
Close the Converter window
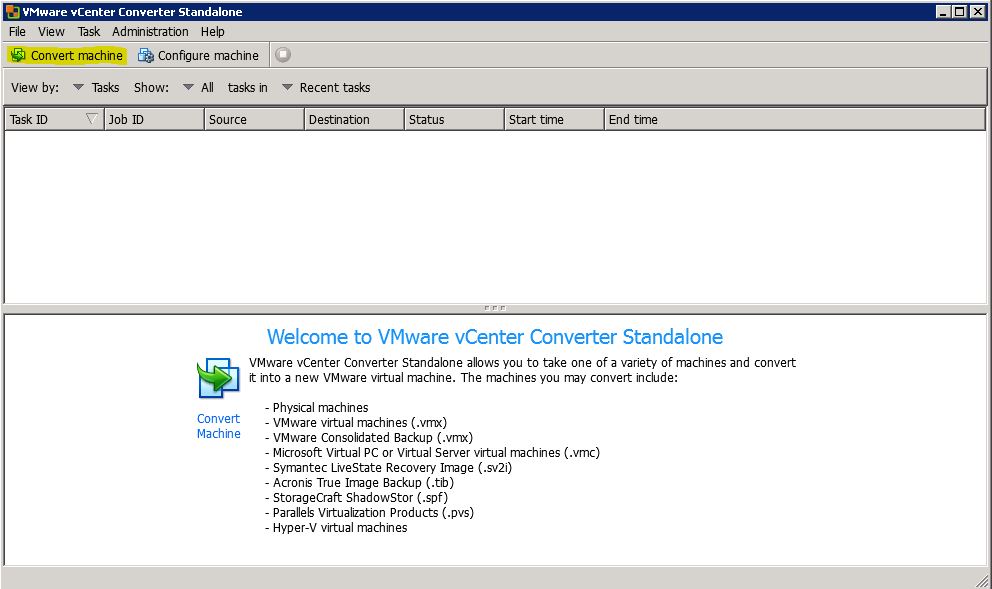[977, 11]
